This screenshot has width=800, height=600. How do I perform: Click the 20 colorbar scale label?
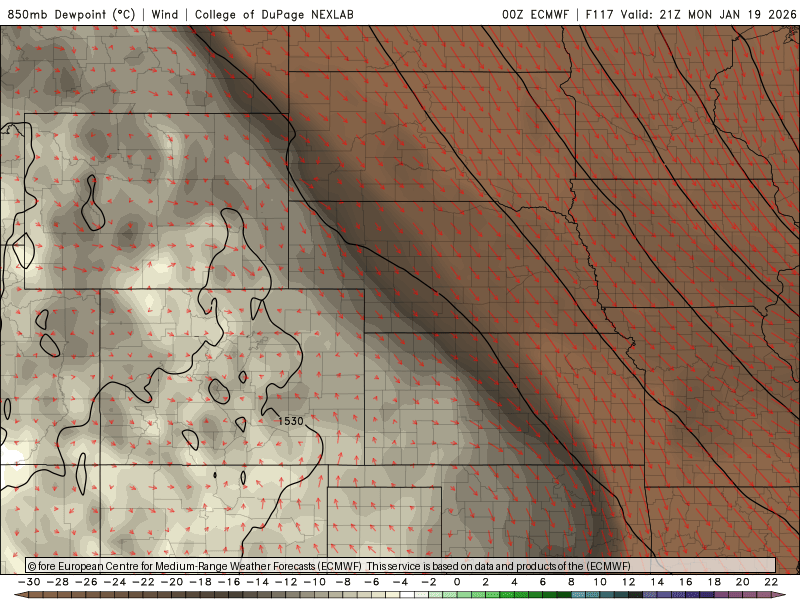743,582
